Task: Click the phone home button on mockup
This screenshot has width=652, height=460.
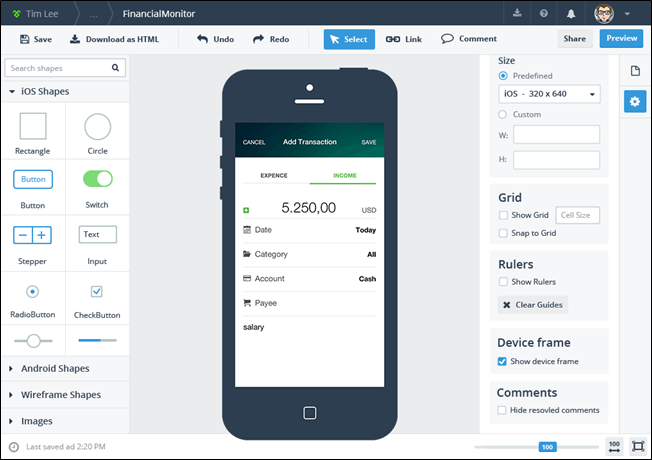Action: click(x=309, y=413)
